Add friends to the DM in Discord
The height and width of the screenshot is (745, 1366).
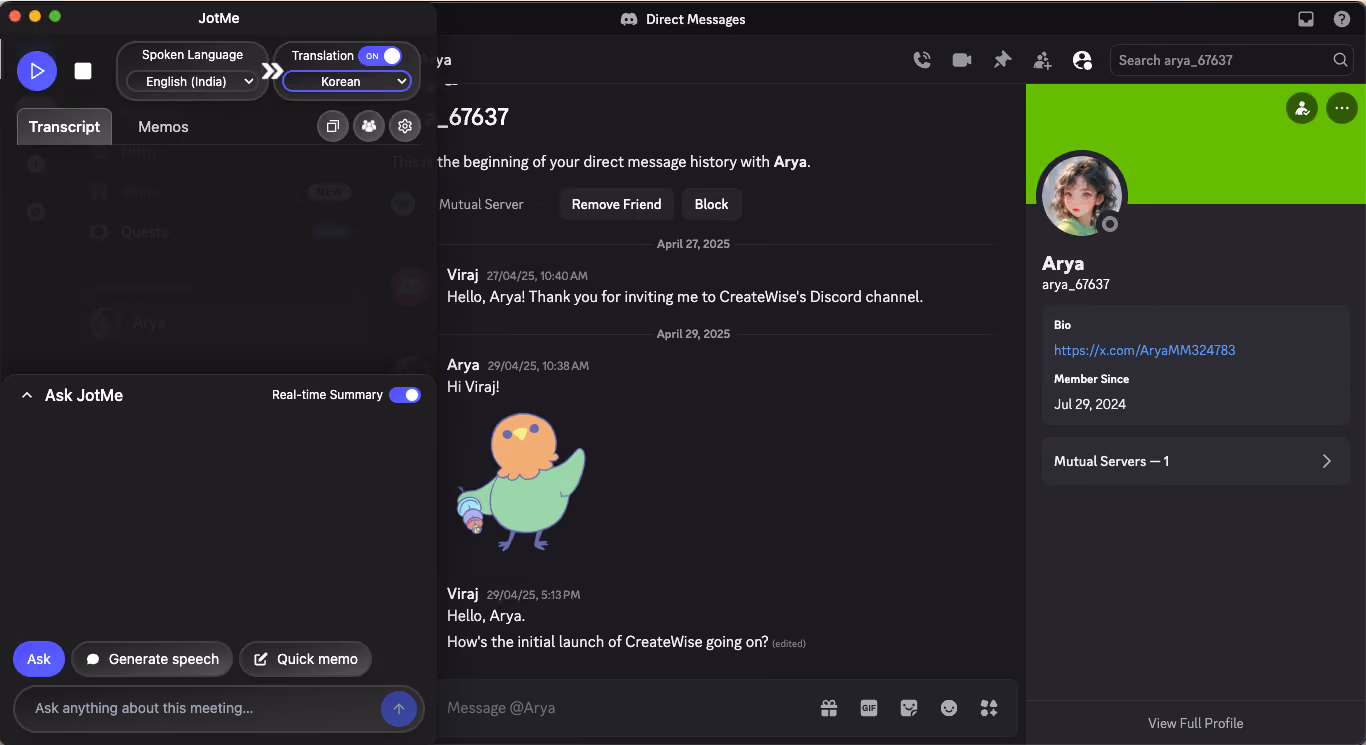pyautogui.click(x=1042, y=60)
